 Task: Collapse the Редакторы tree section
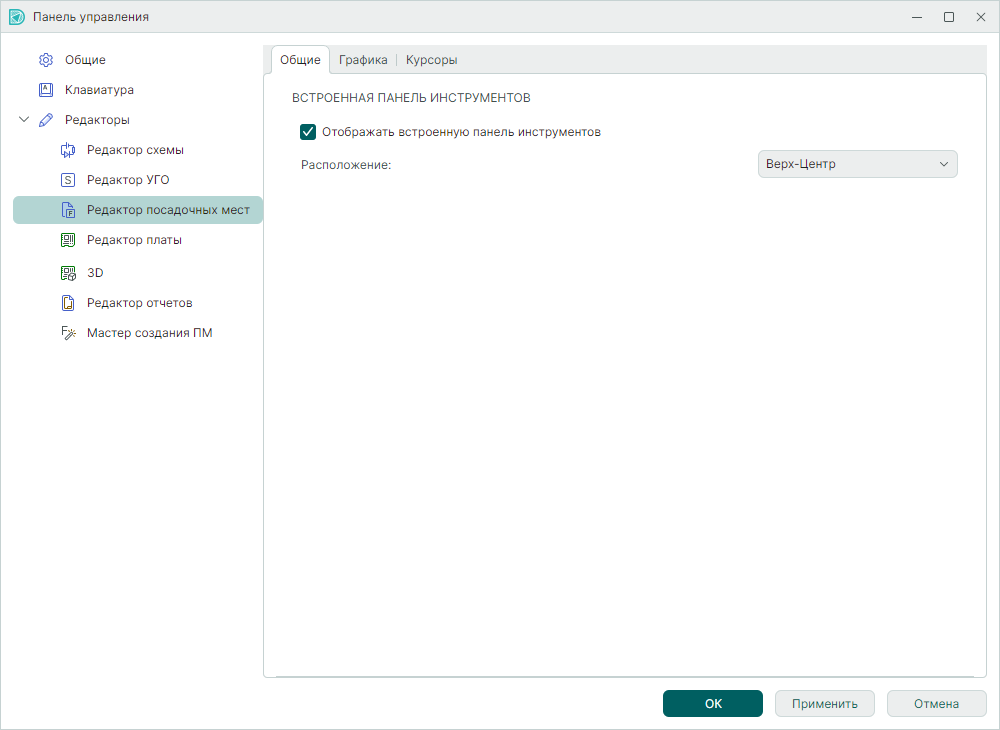pyautogui.click(x=24, y=120)
